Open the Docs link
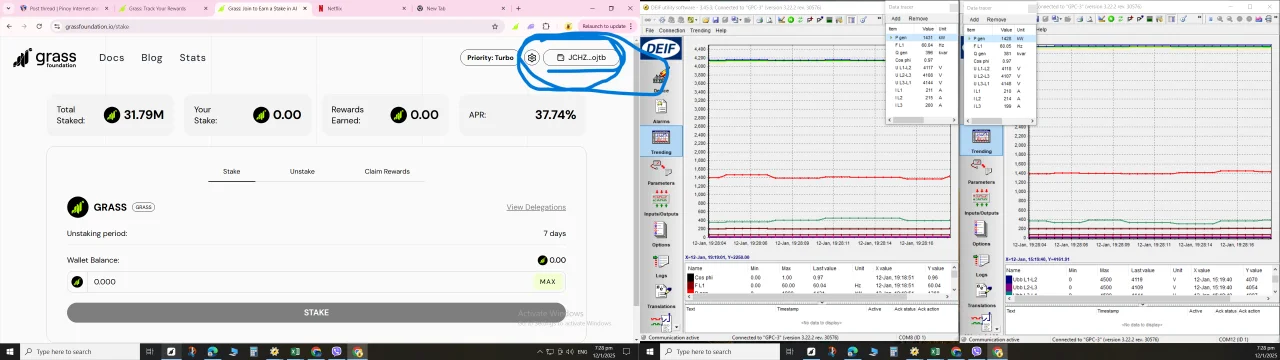 coord(111,58)
